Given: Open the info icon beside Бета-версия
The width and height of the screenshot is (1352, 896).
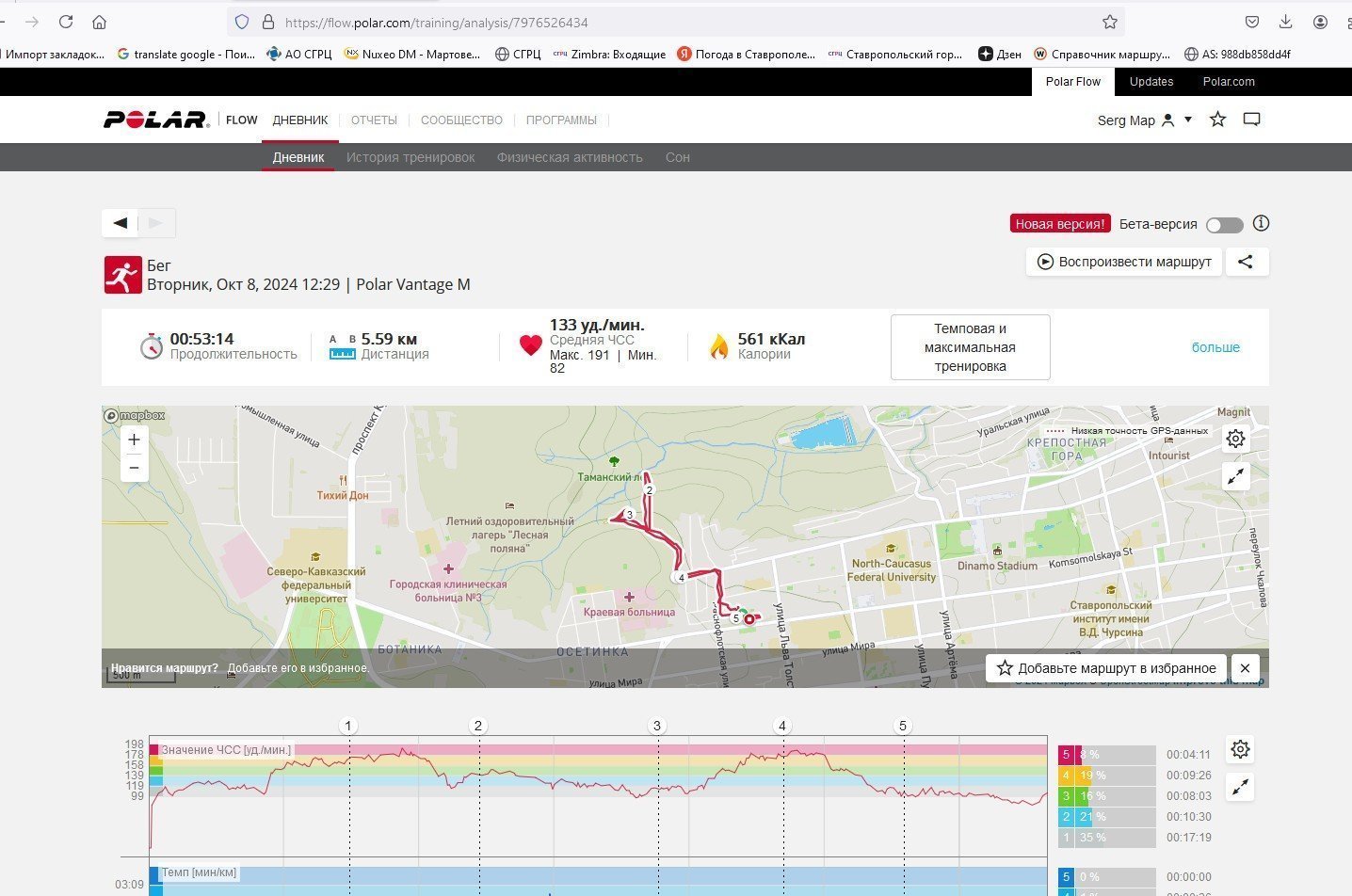Looking at the screenshot, I should [1262, 223].
